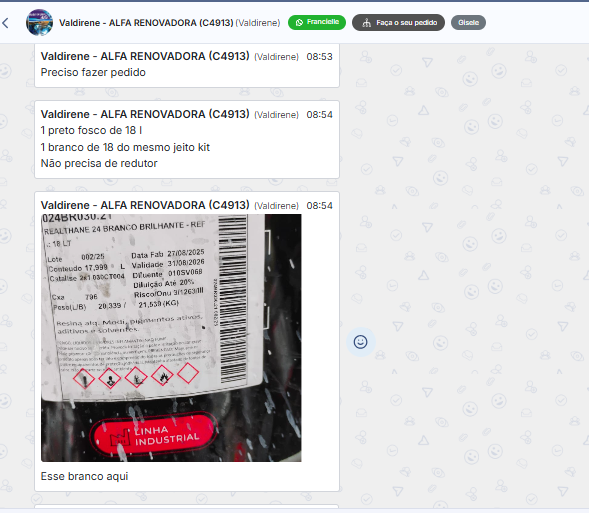Click the 'Esse branco aqui' caption text
Viewport: 589px width, 513px height.
click(85, 476)
